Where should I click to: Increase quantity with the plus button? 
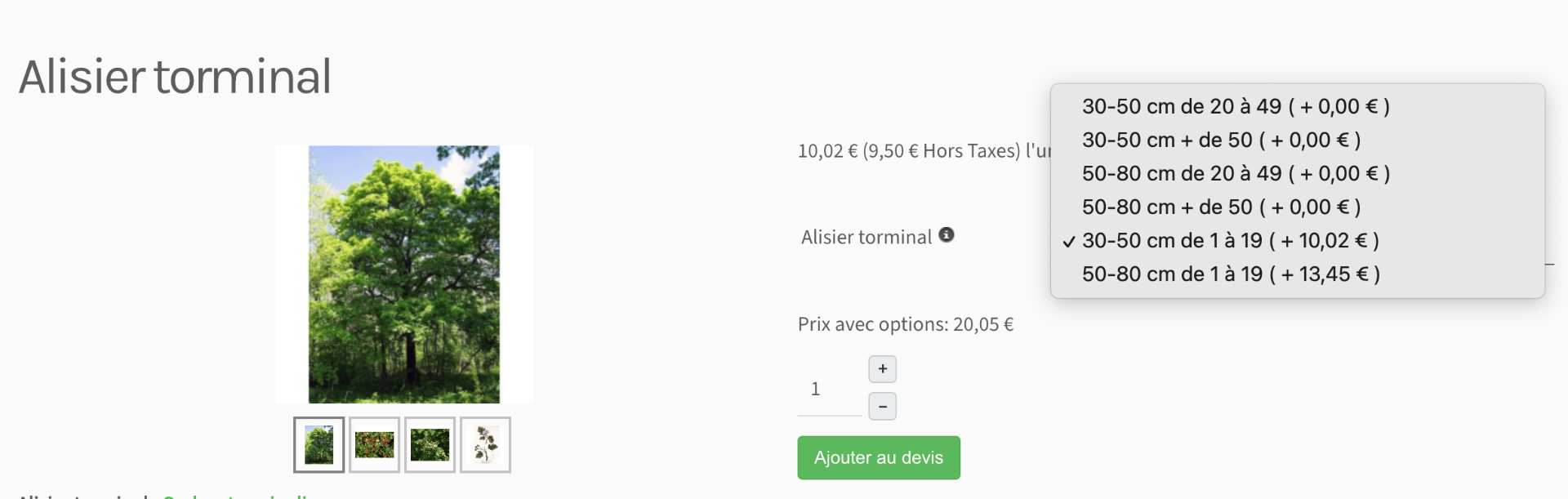click(882, 369)
